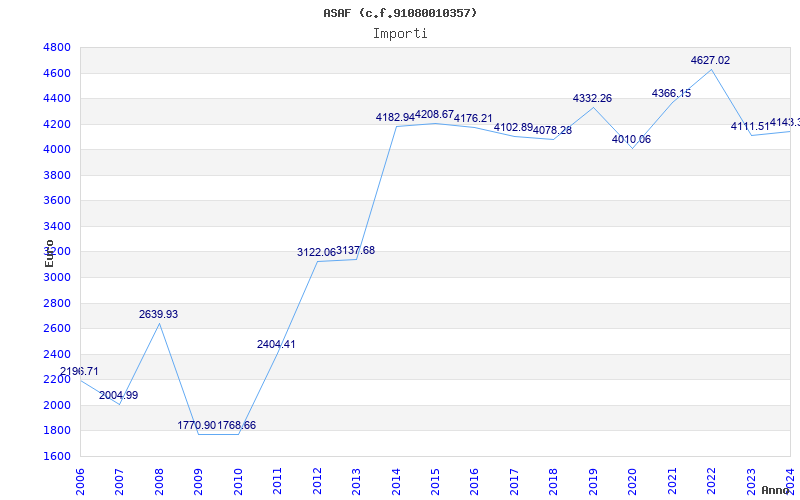The height and width of the screenshot is (500, 800).
Task: Click x-axis year 2016
Action: click(x=474, y=482)
